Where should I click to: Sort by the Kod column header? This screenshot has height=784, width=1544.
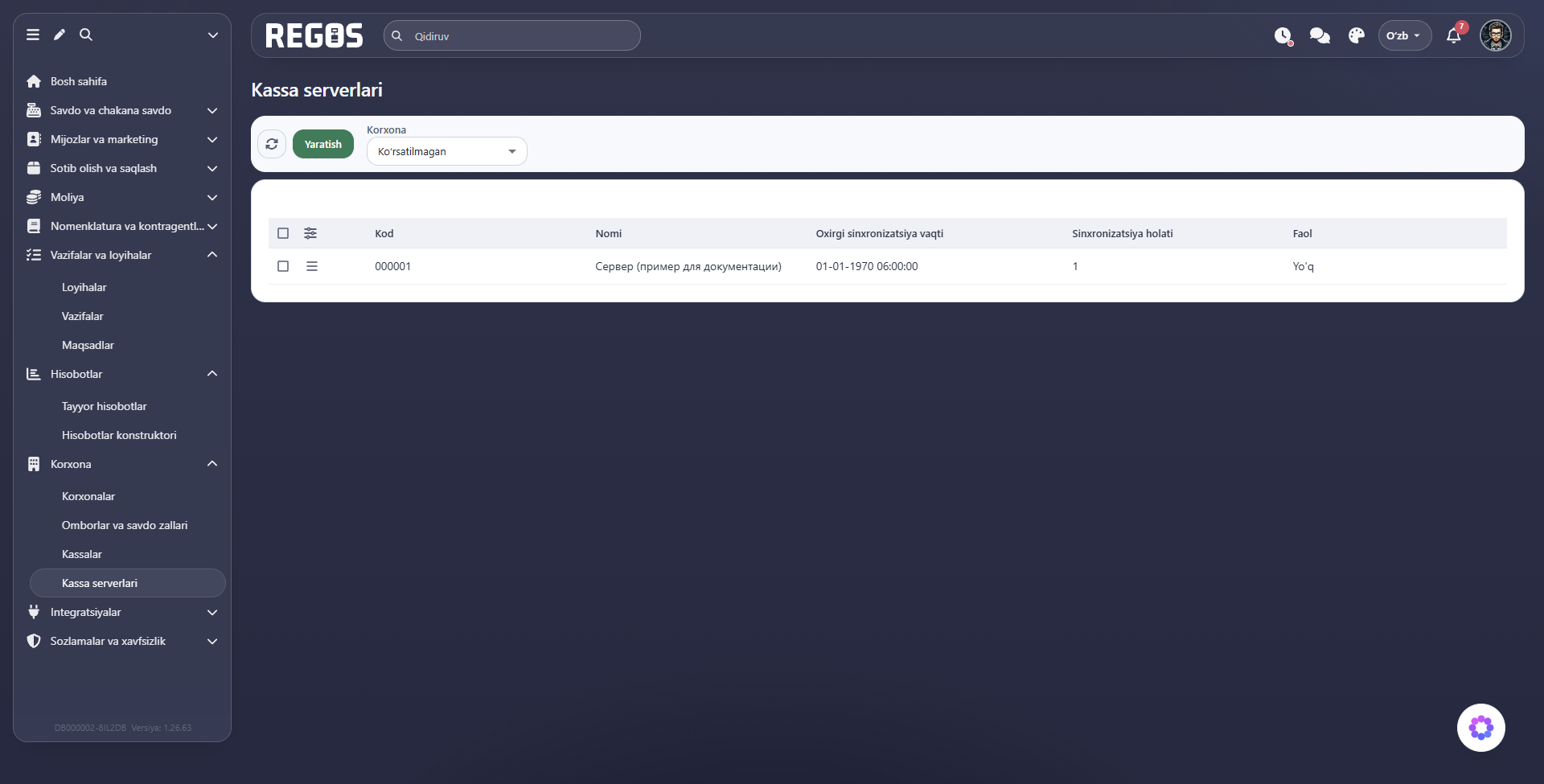pos(384,233)
